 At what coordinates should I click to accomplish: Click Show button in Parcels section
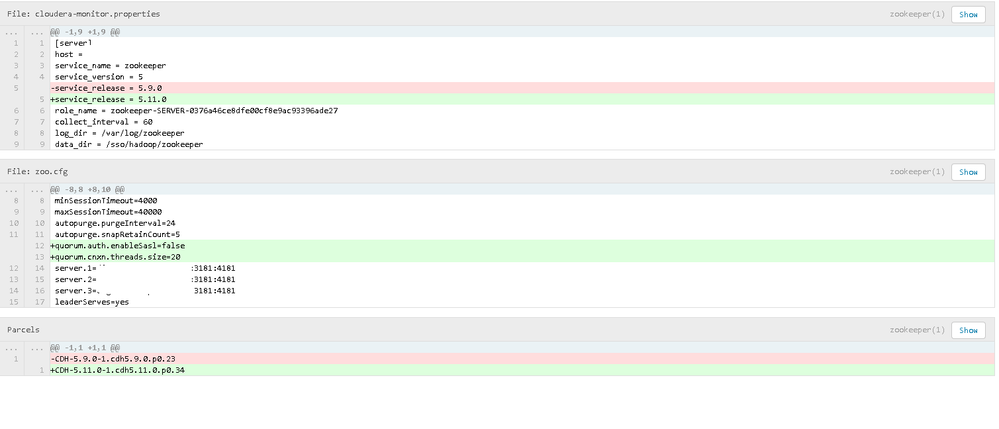(968, 330)
